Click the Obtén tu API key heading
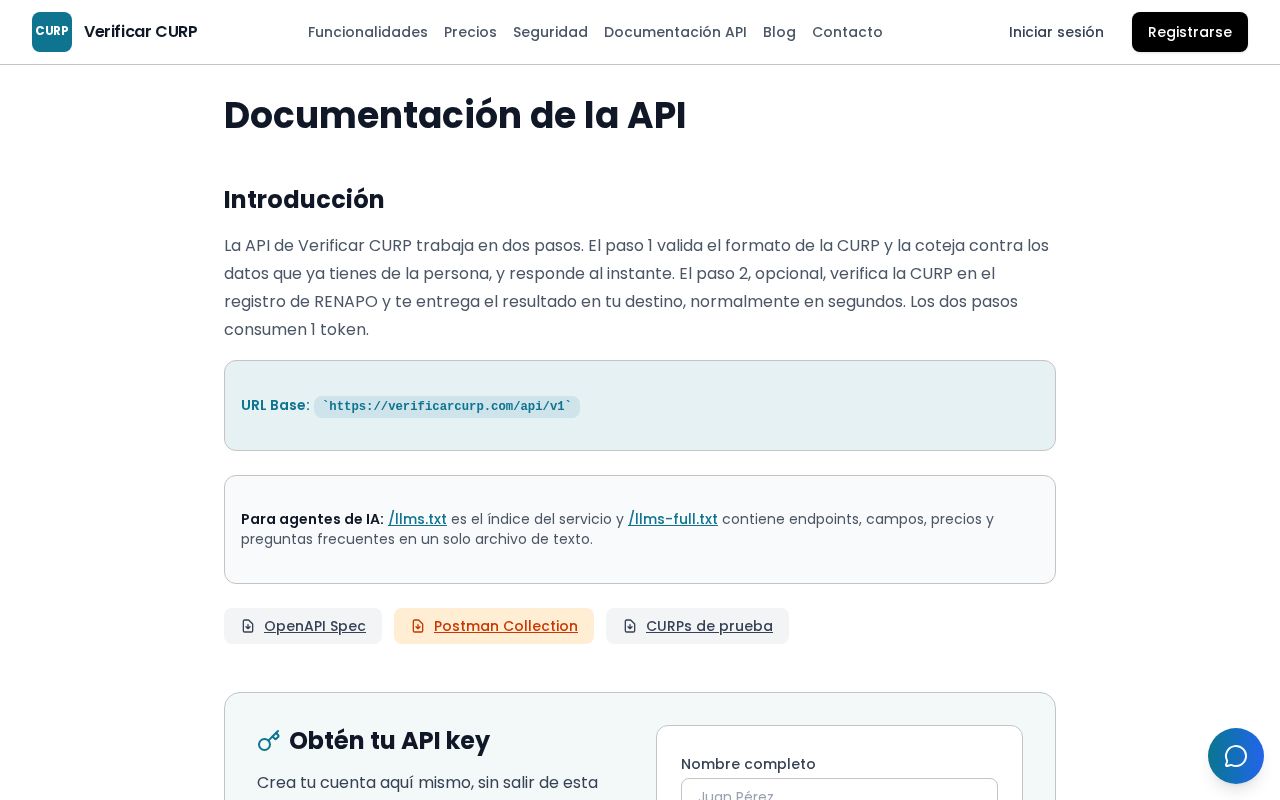Viewport: 1280px width, 800px height. [x=389, y=741]
